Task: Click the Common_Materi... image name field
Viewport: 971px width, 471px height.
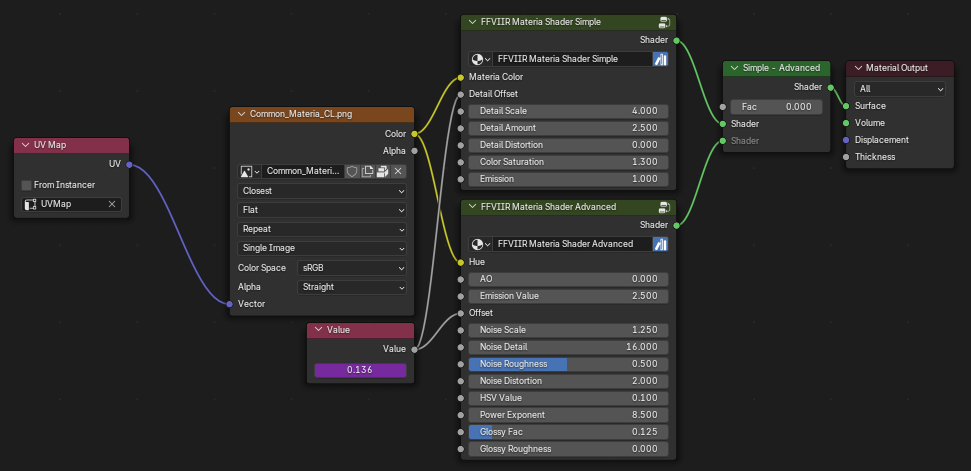Action: [302, 171]
